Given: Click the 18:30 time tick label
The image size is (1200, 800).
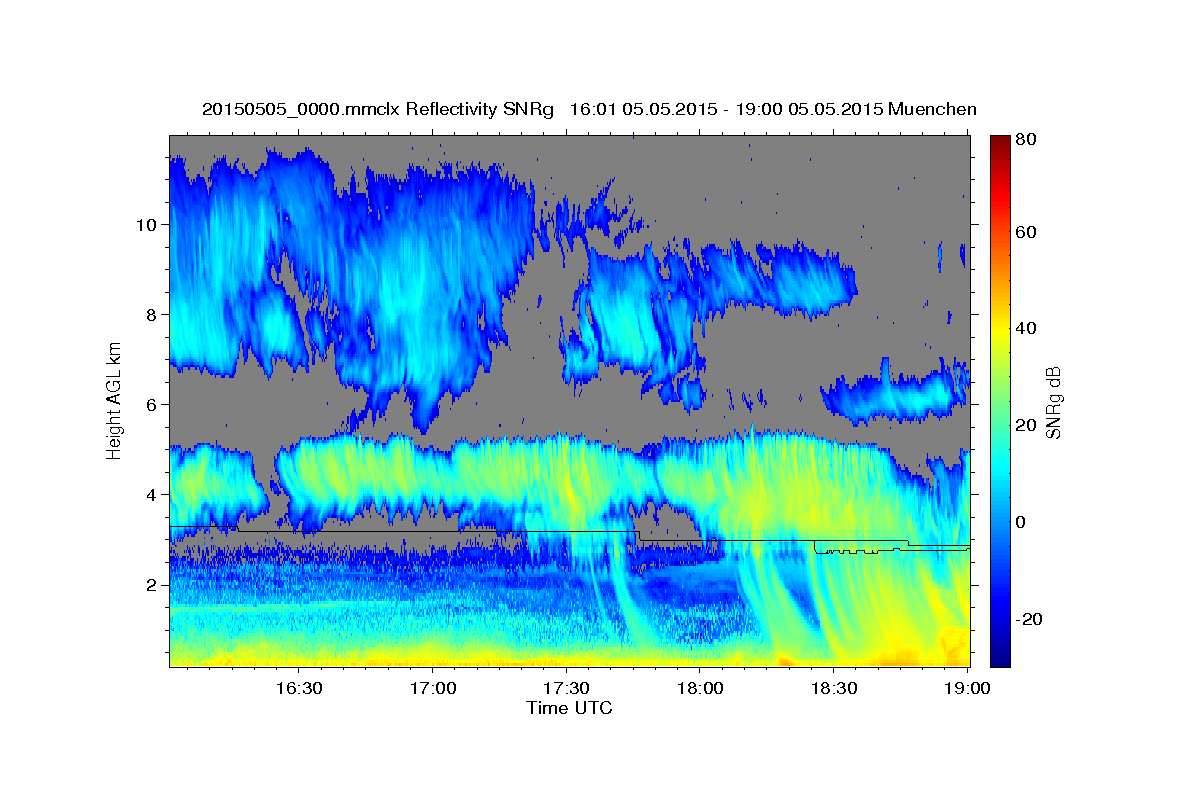Looking at the screenshot, I should click(x=835, y=688).
